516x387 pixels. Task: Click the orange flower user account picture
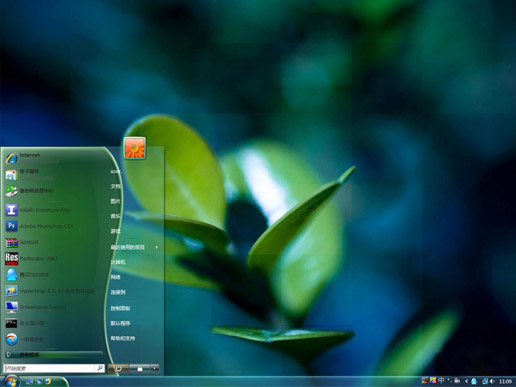135,148
